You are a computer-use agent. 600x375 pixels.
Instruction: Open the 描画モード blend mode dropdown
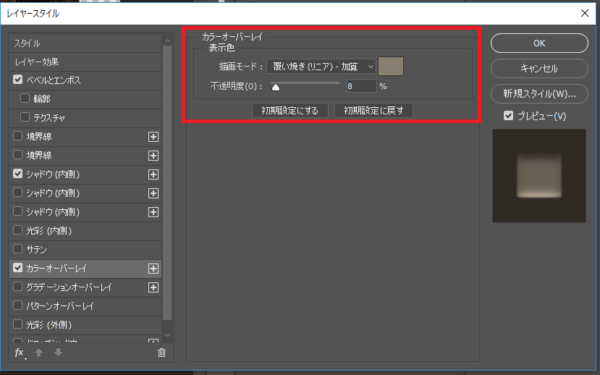pos(321,67)
